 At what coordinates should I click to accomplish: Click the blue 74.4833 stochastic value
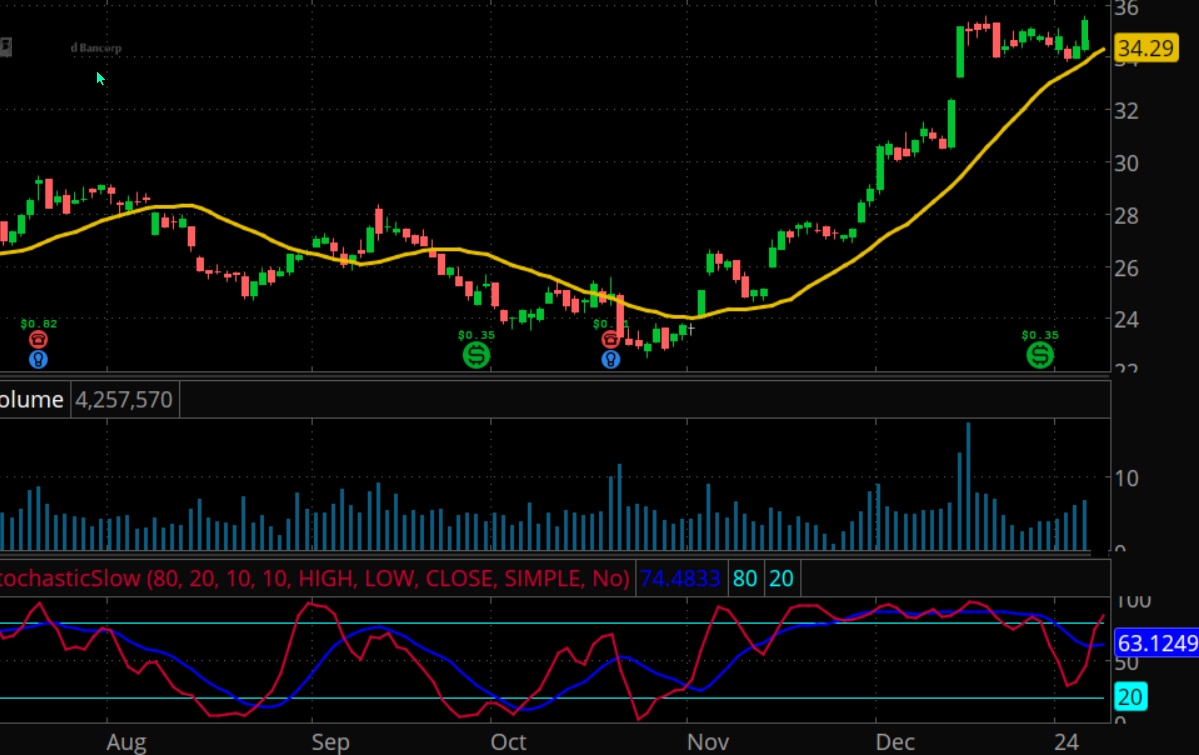679,578
